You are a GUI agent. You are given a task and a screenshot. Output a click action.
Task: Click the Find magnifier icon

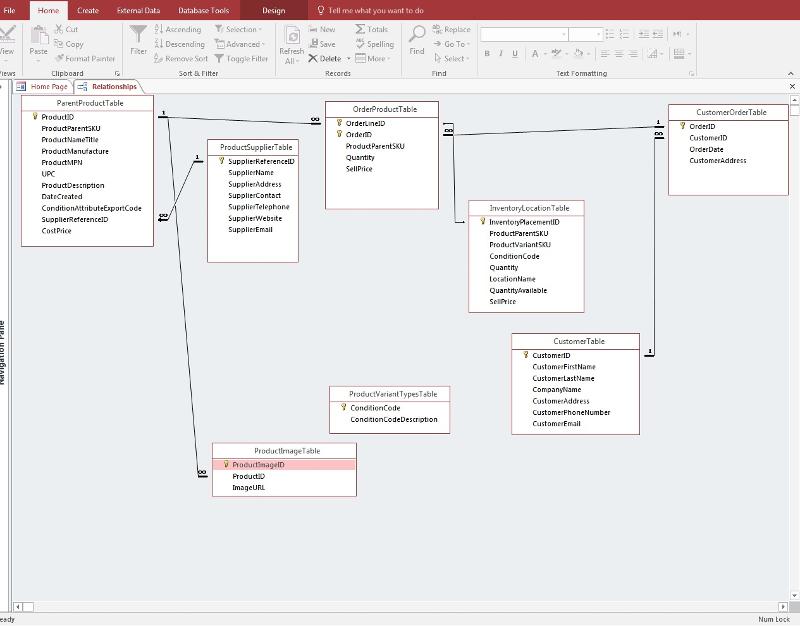(x=417, y=36)
